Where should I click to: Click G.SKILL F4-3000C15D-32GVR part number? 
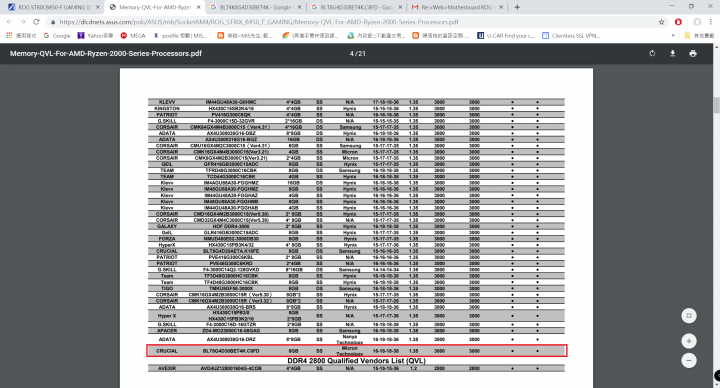tap(231, 121)
